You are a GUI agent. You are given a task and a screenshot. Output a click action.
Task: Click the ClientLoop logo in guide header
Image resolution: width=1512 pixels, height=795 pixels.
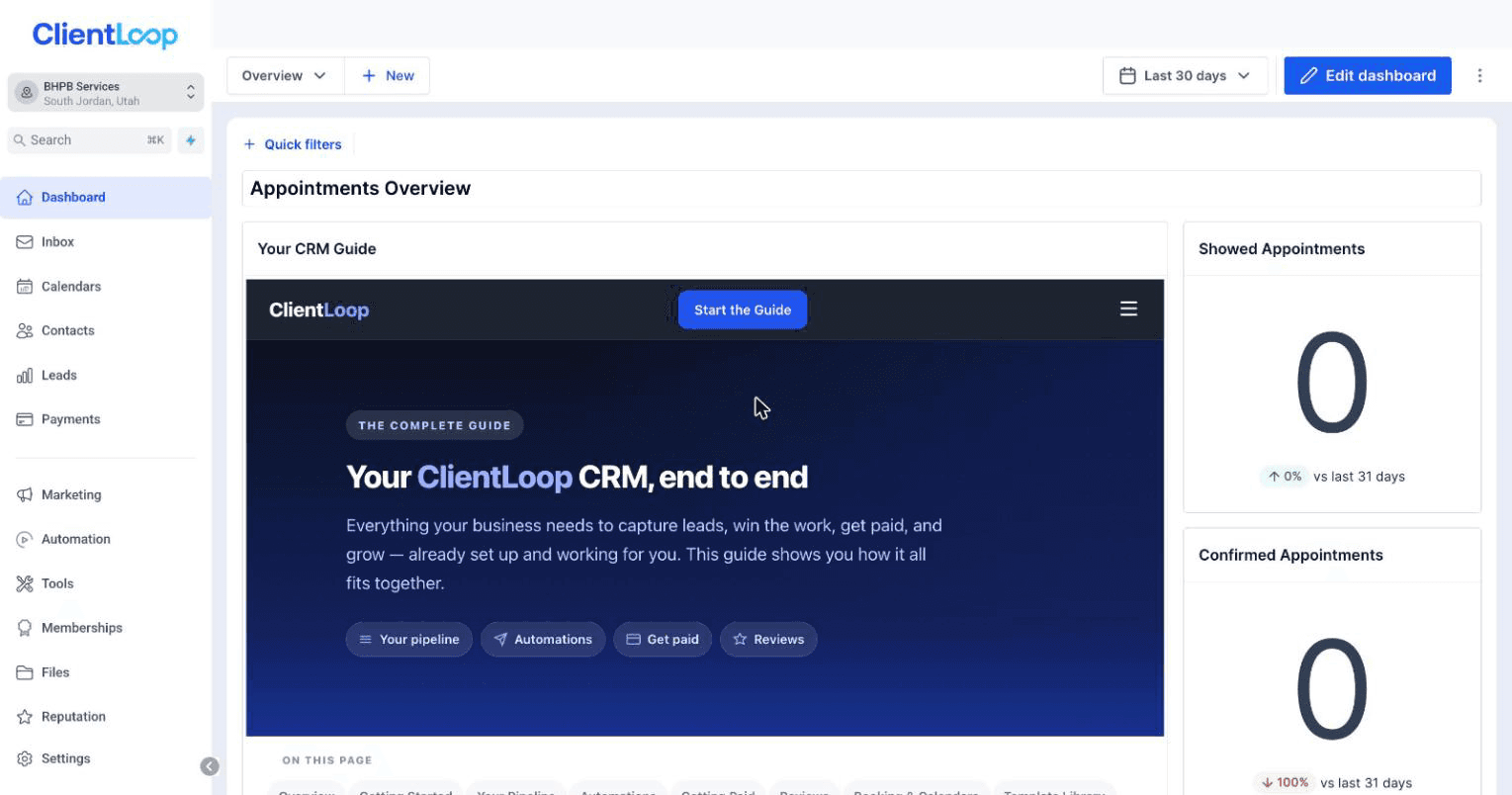318,309
